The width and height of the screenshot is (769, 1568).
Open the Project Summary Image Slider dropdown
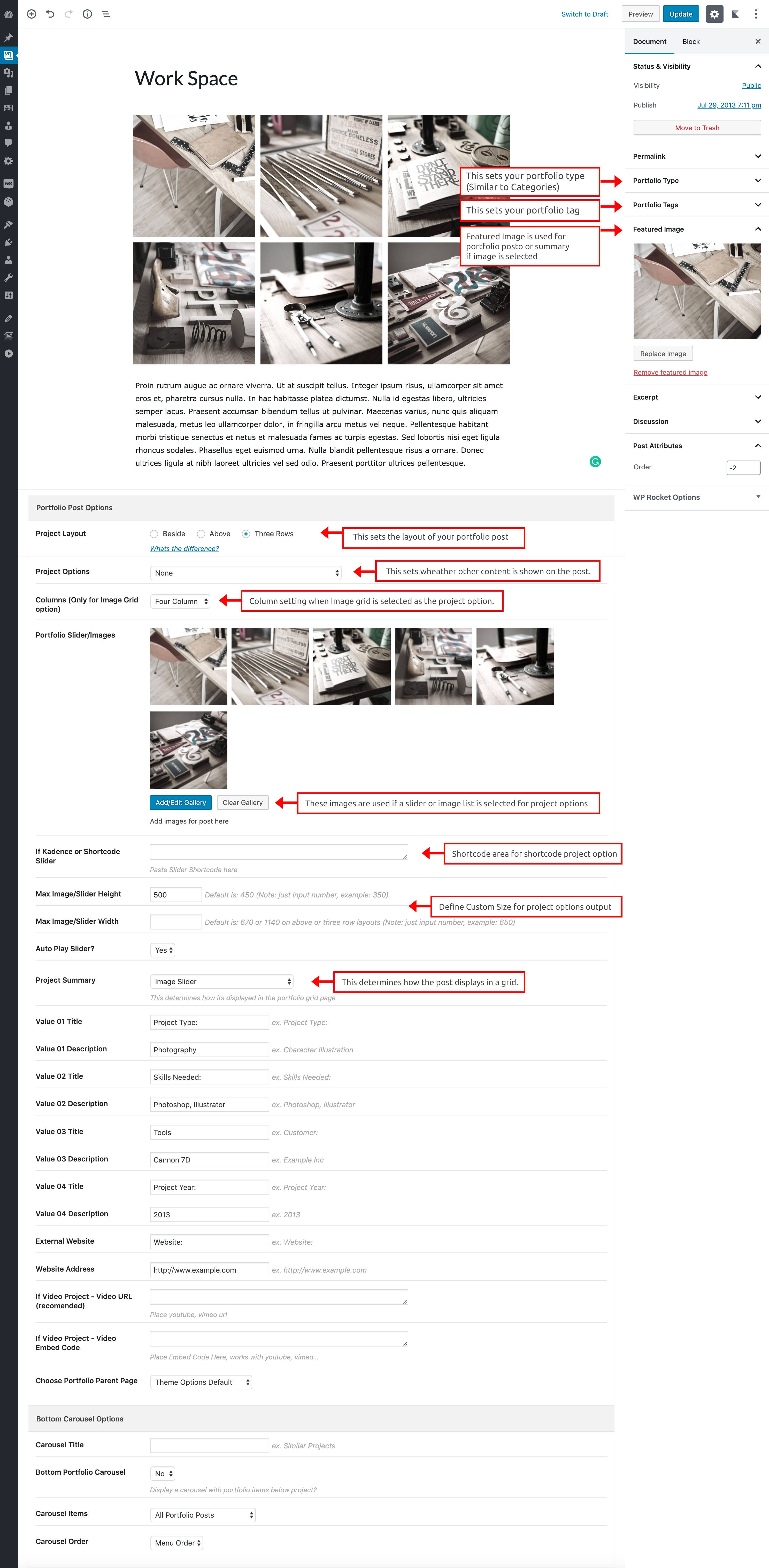tap(221, 981)
